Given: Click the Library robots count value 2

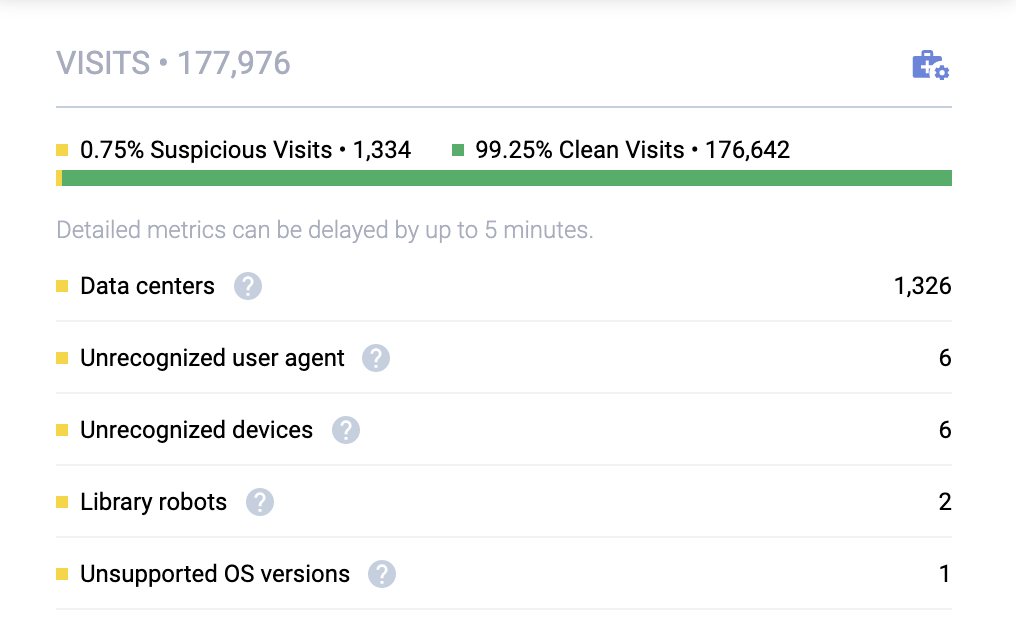Looking at the screenshot, I should click(x=944, y=502).
